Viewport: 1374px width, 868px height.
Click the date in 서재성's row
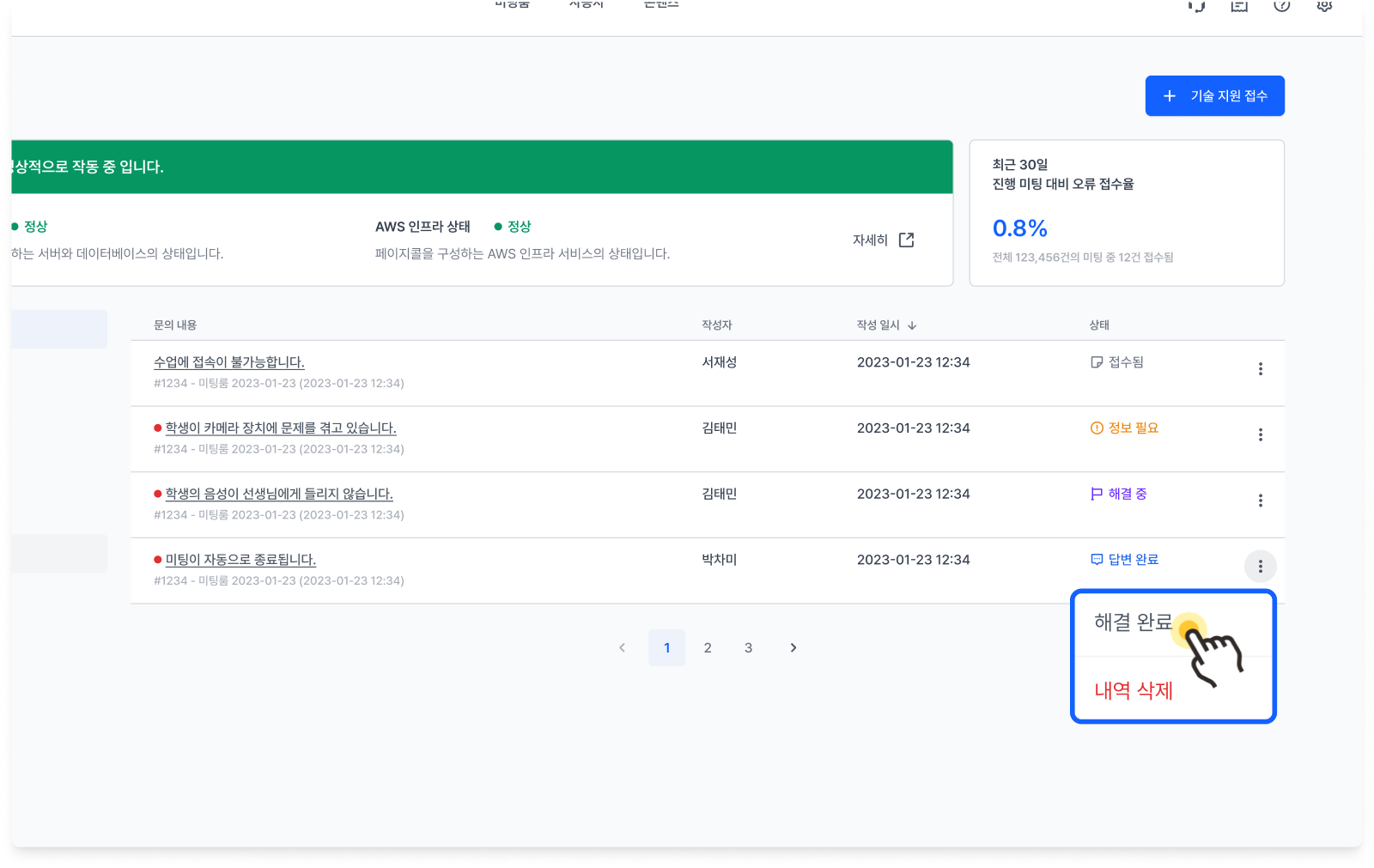914,362
